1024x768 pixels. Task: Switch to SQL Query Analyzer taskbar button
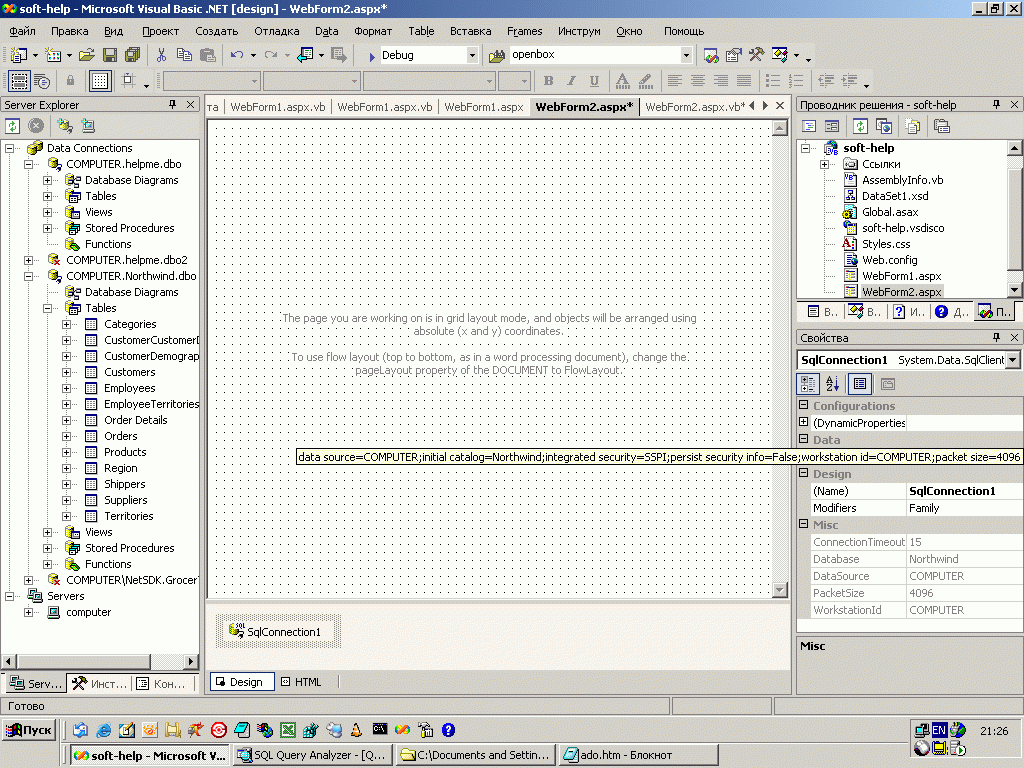313,755
